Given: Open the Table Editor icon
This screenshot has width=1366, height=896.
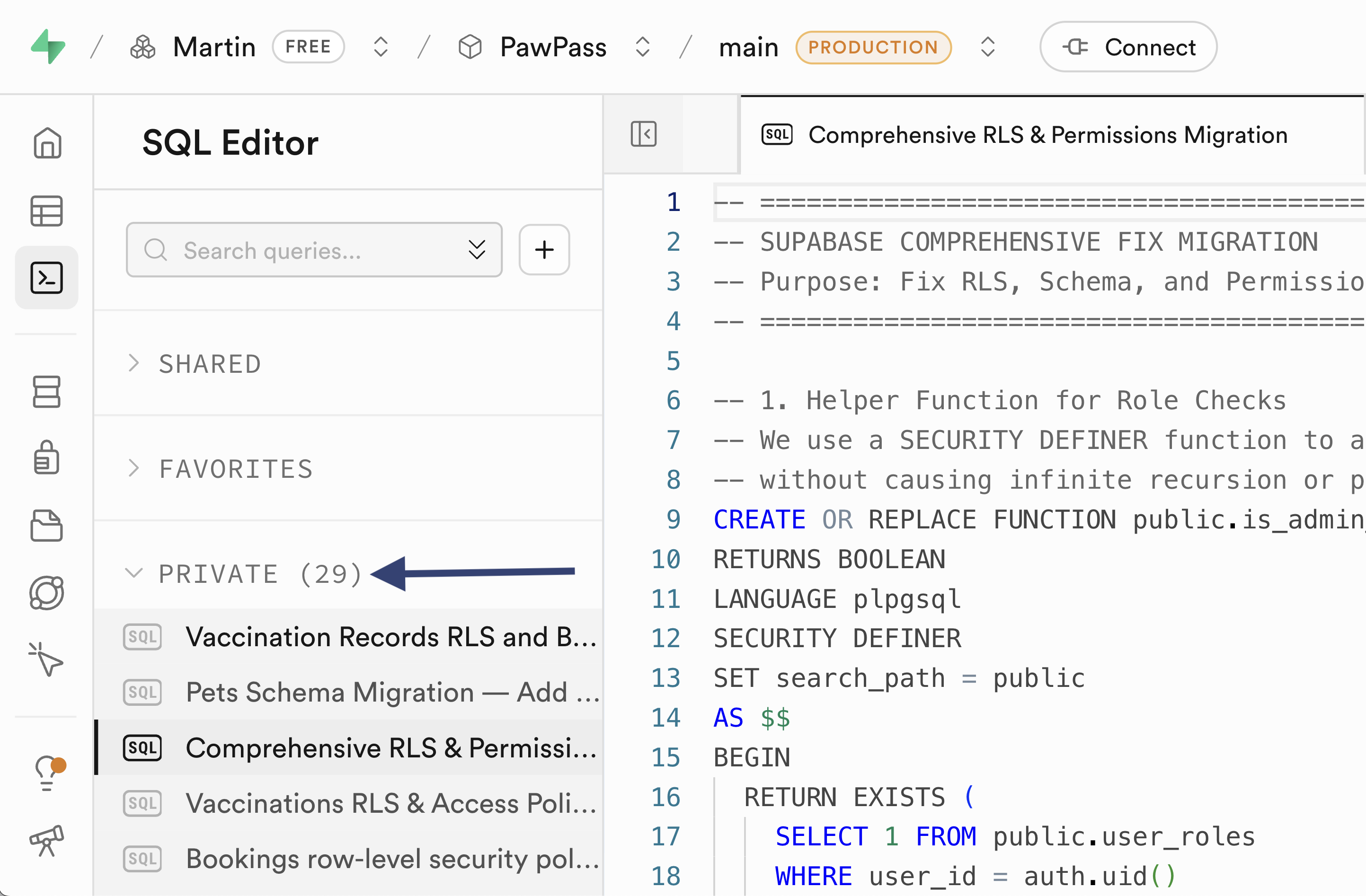Looking at the screenshot, I should [x=47, y=211].
